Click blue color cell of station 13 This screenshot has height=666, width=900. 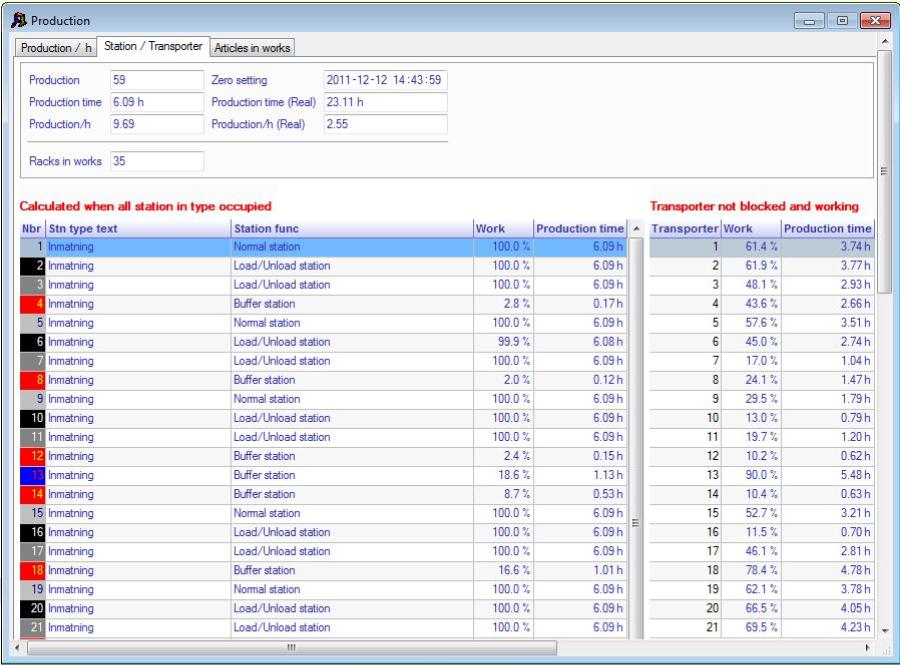[33, 475]
